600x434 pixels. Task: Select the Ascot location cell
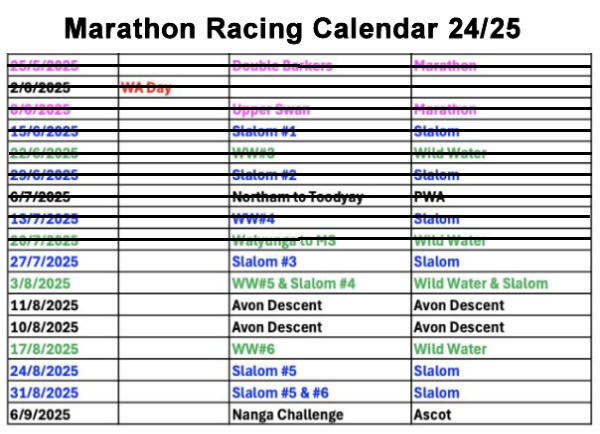(x=433, y=415)
